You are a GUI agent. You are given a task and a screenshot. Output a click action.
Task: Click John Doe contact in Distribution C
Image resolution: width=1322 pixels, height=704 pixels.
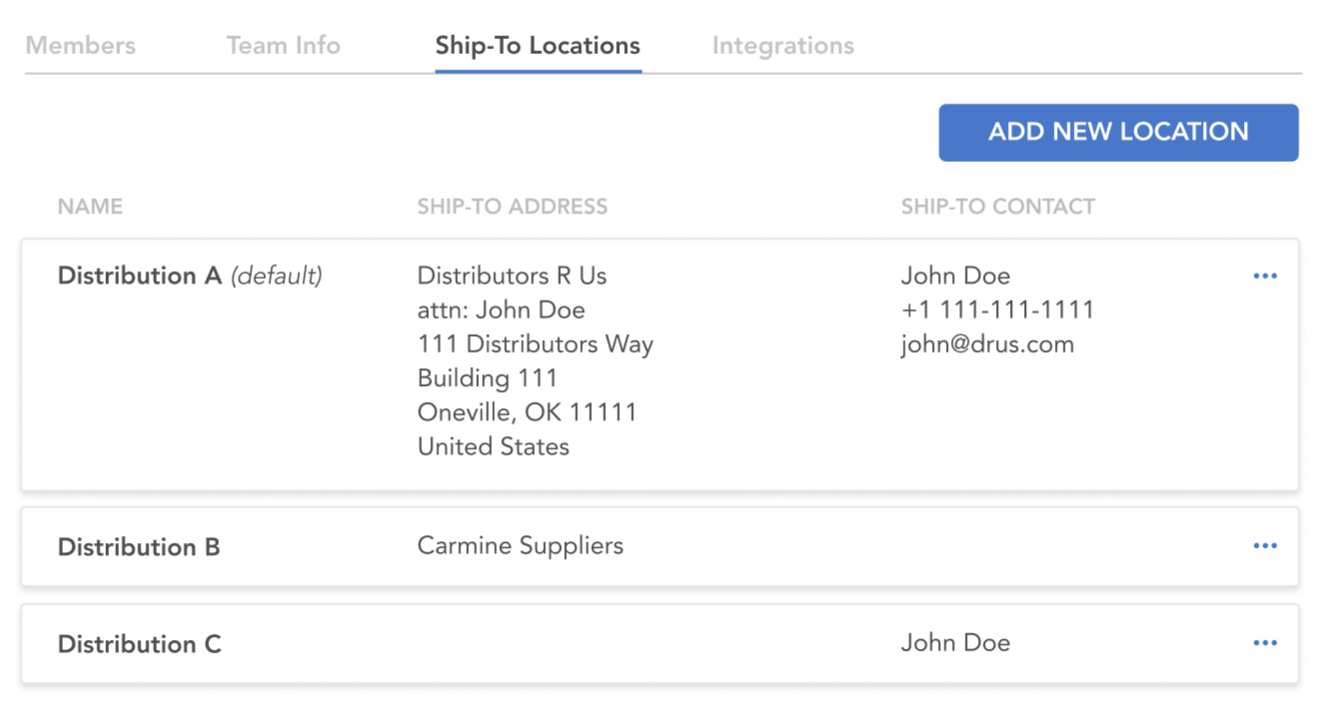pyautogui.click(x=955, y=643)
